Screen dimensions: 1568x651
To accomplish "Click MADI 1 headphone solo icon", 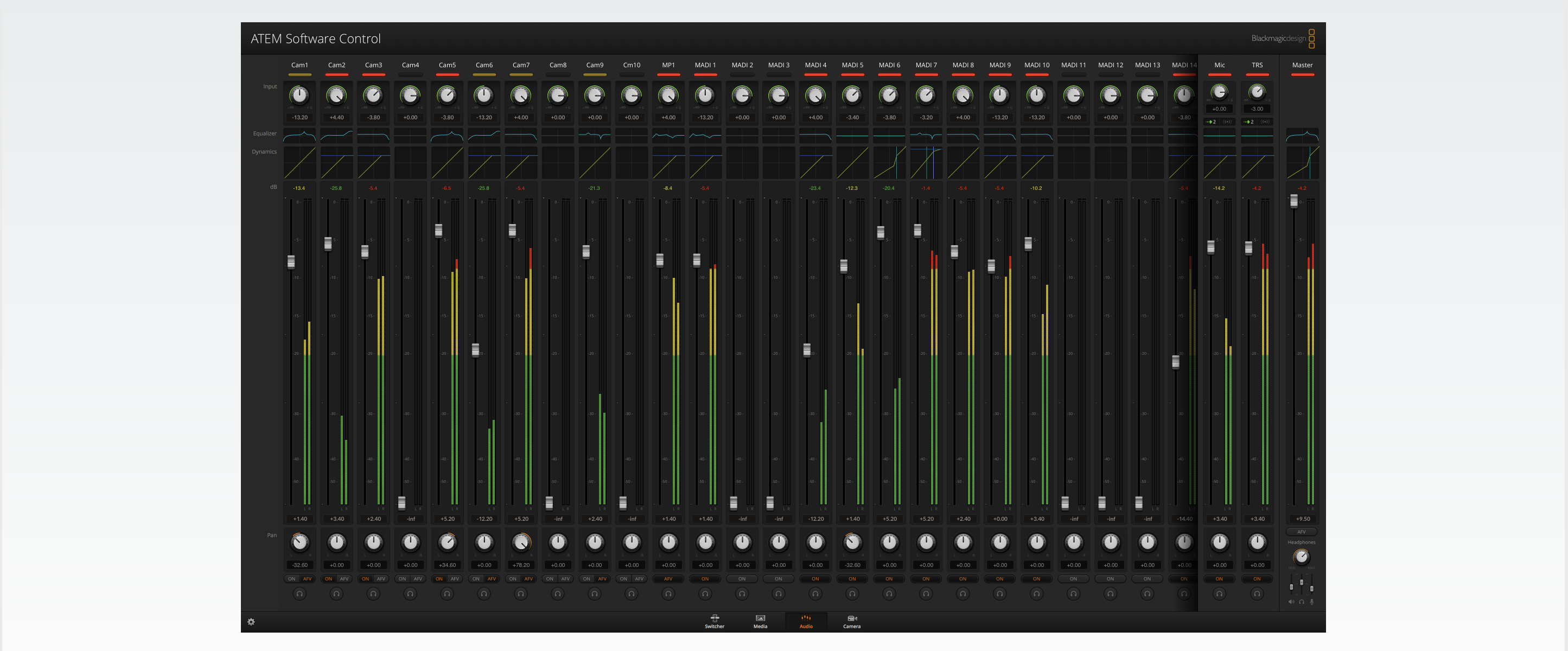I will [705, 594].
